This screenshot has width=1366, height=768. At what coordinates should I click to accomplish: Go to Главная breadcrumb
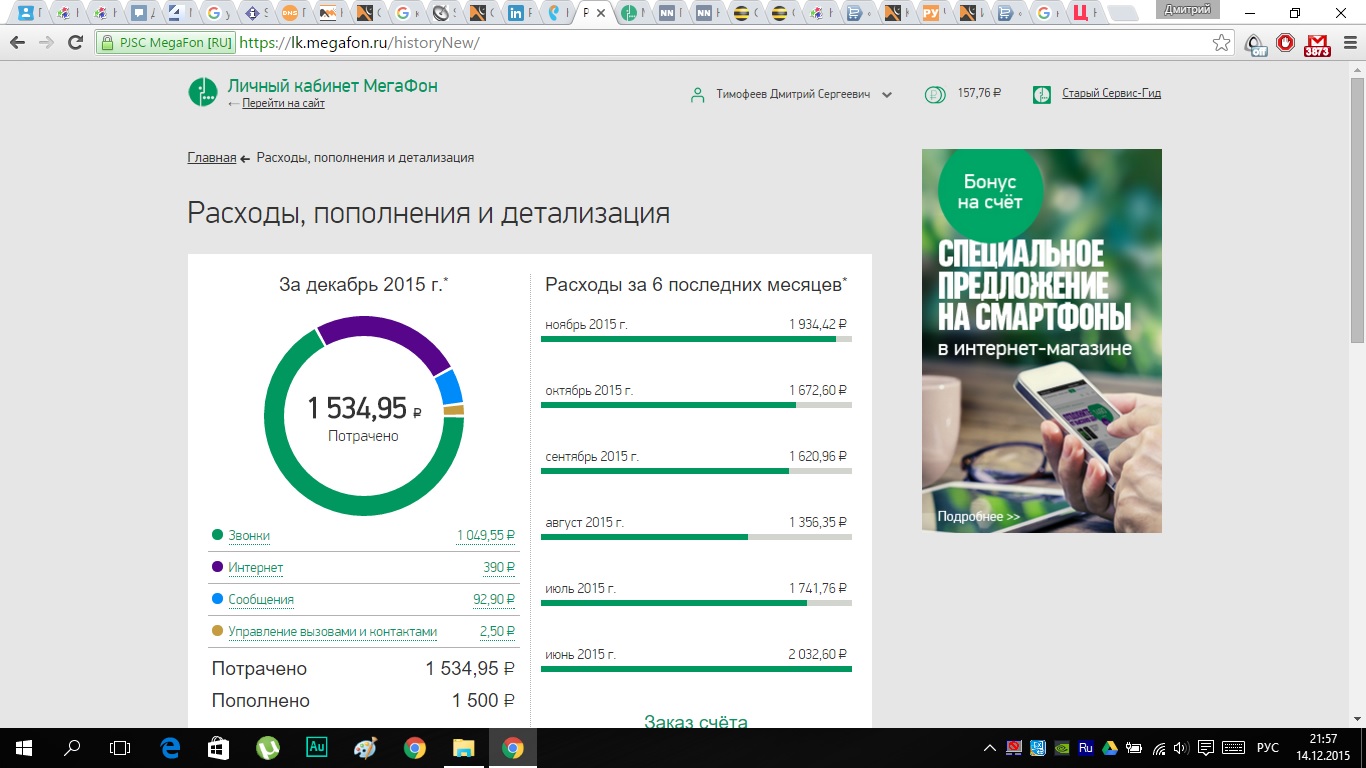pyautogui.click(x=211, y=158)
